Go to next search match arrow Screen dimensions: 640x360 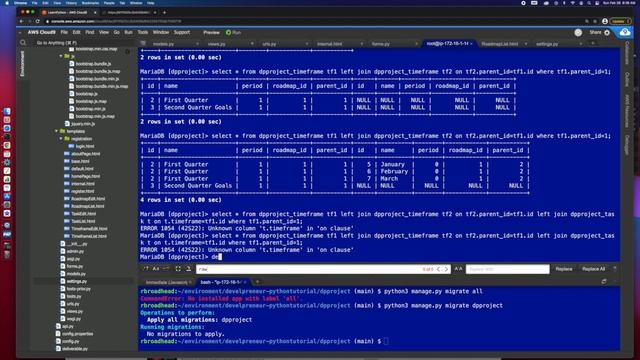(446, 269)
